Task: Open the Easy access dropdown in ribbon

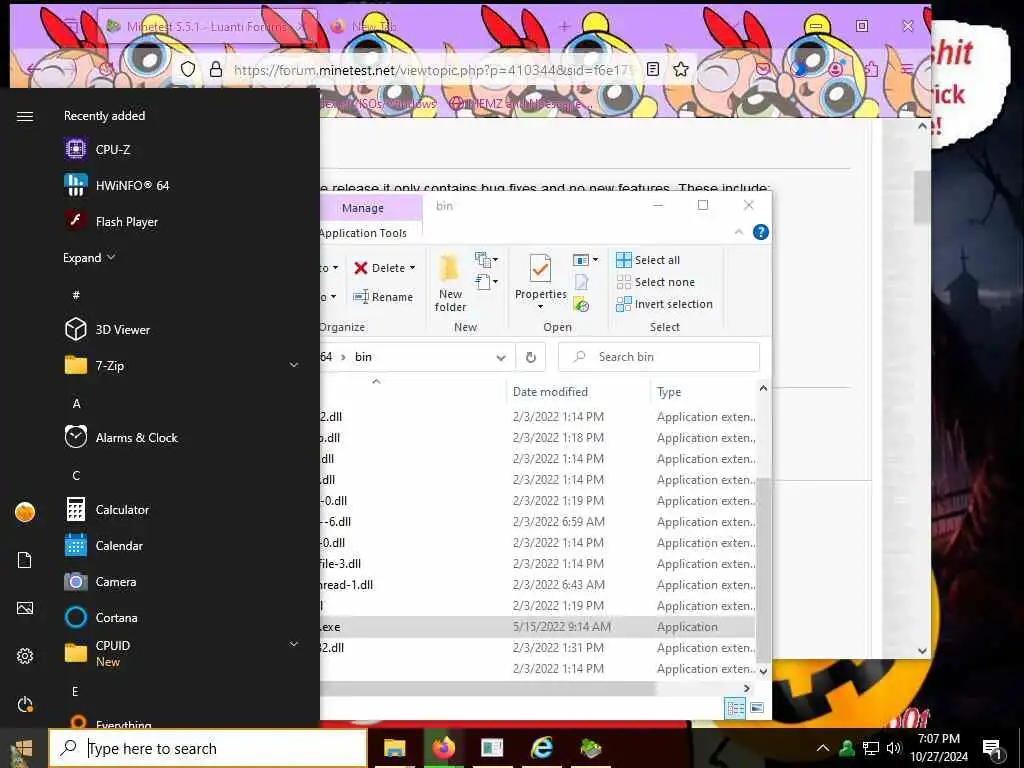Action: point(487,282)
